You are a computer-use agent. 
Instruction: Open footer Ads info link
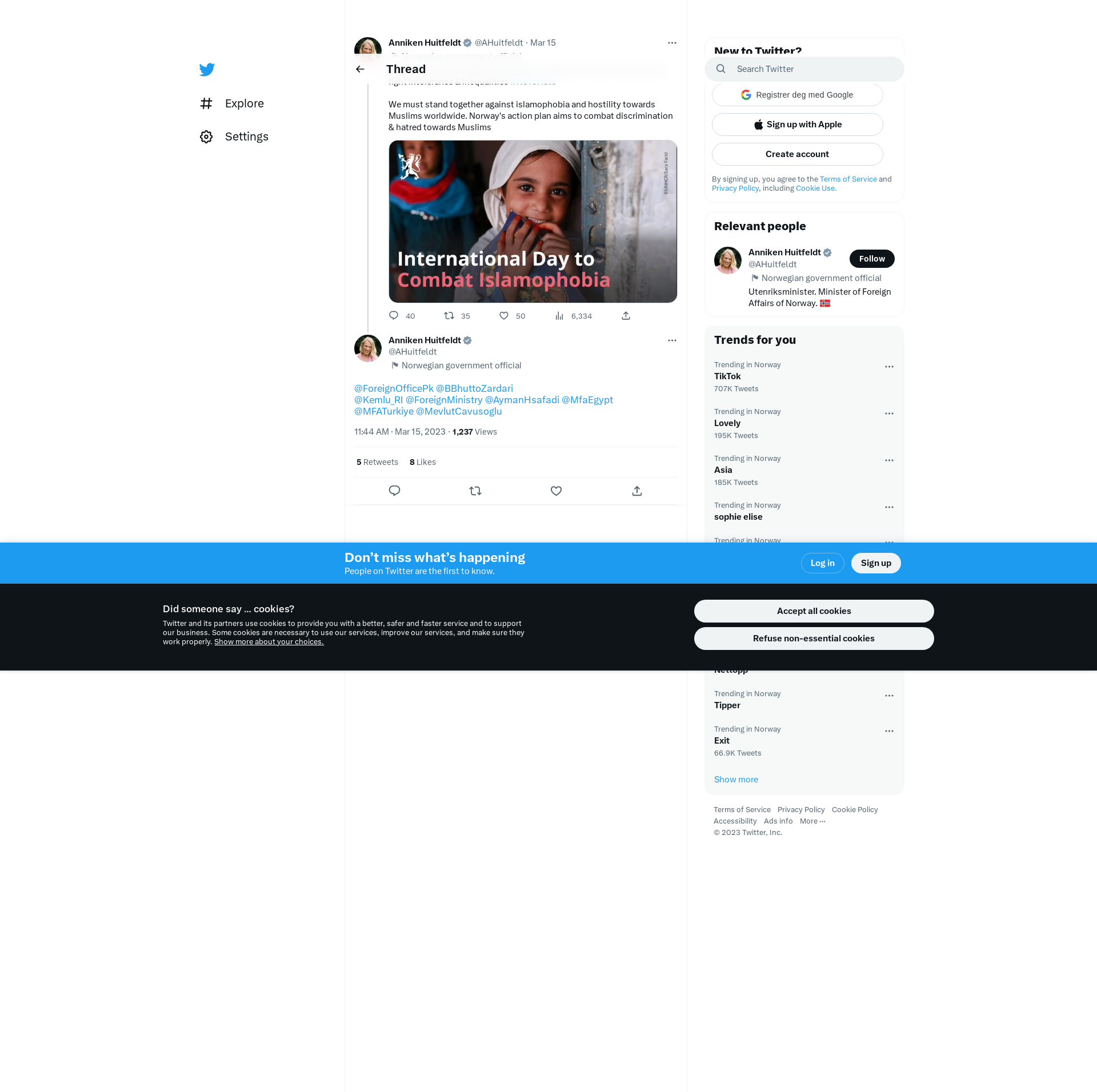point(778,821)
